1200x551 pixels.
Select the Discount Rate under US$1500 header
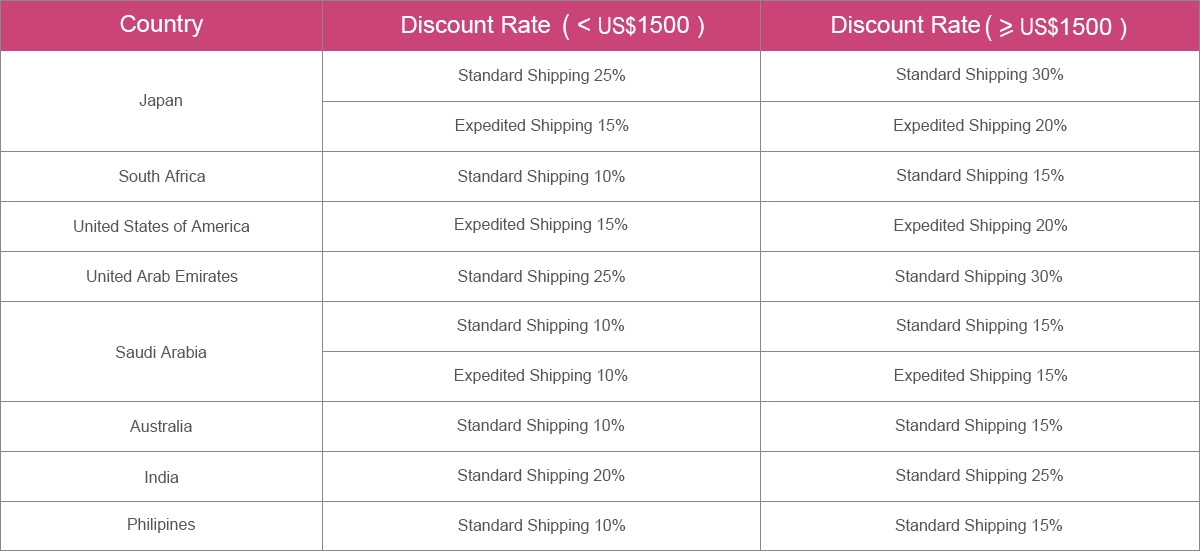pos(541,25)
